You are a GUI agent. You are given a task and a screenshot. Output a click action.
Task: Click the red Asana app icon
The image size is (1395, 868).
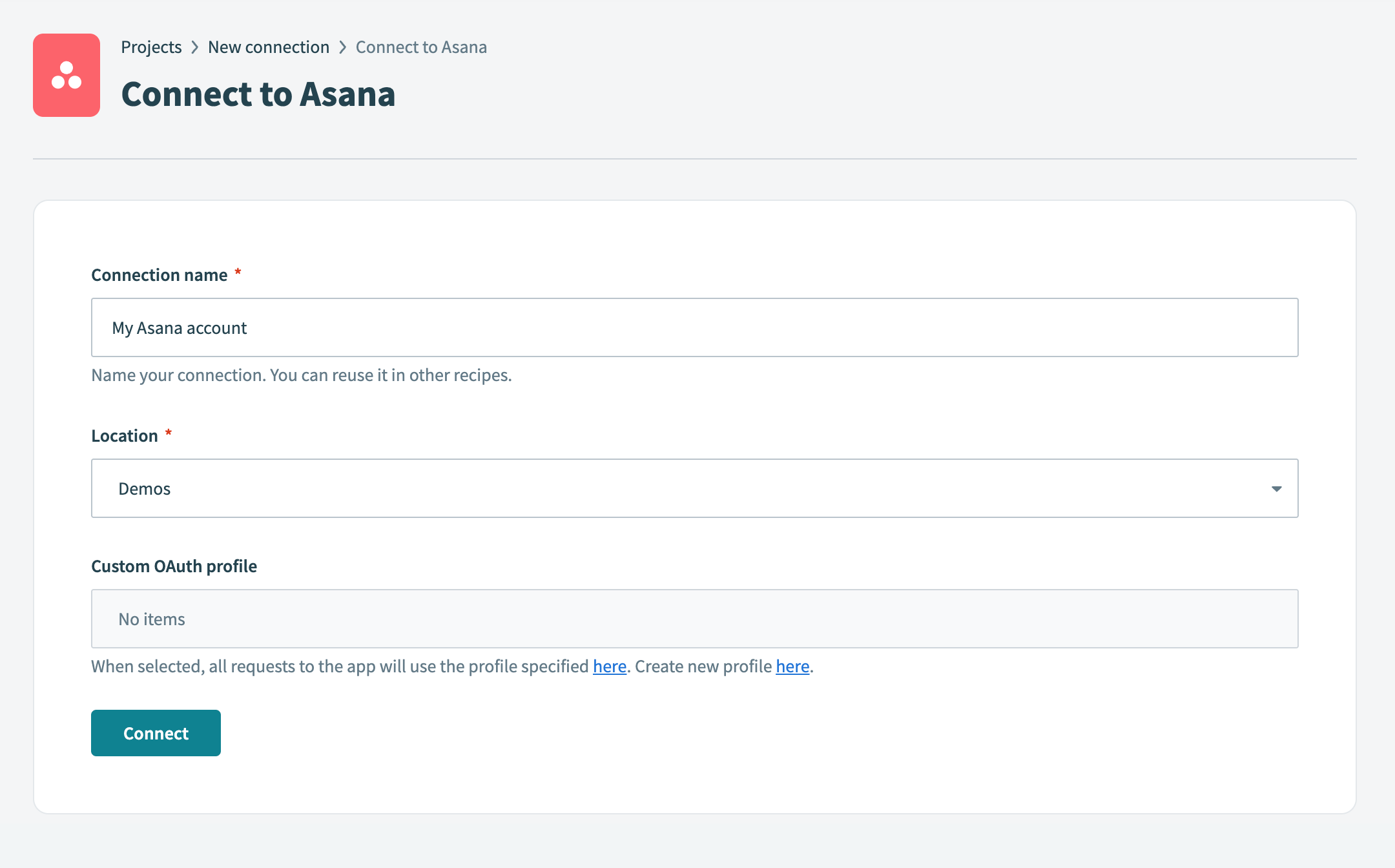click(67, 75)
